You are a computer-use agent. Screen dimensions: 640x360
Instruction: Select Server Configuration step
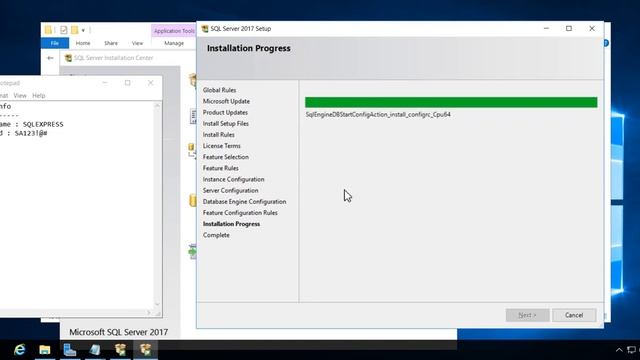(x=230, y=190)
